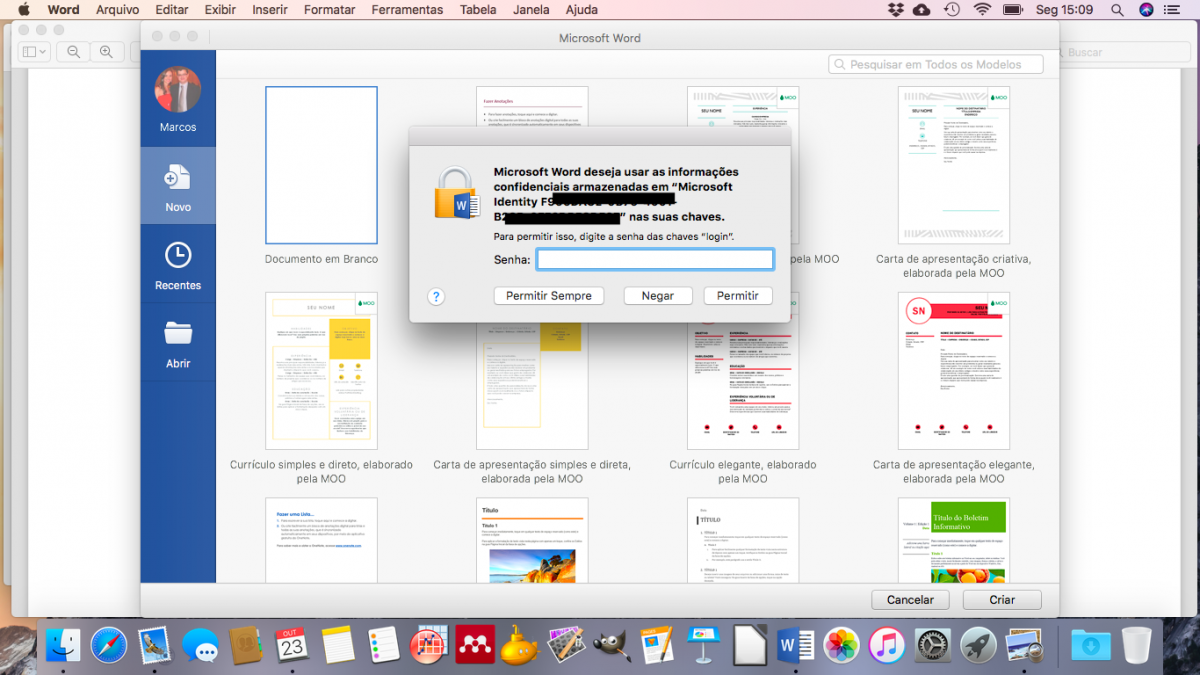Open Notes app in the dock
Viewport: 1200px width, 675px height.
coord(338,645)
